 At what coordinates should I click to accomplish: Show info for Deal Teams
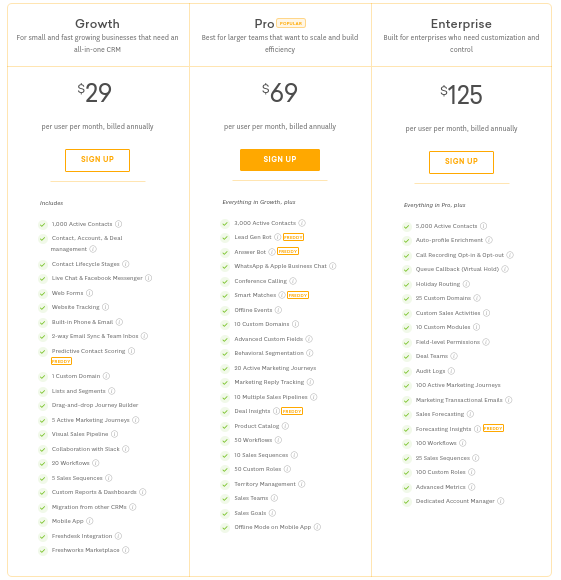click(x=454, y=356)
